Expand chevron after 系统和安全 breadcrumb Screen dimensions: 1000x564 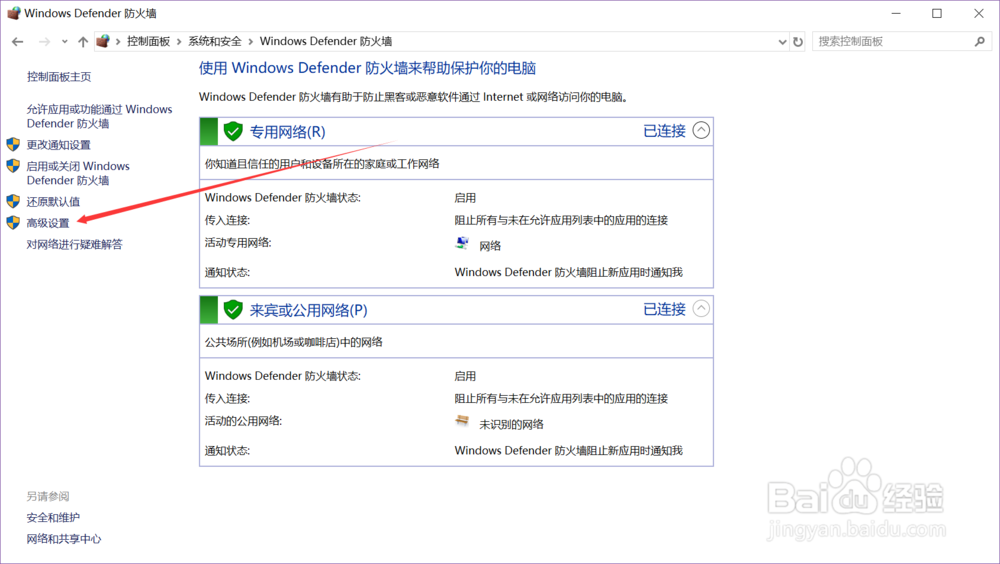click(x=251, y=41)
